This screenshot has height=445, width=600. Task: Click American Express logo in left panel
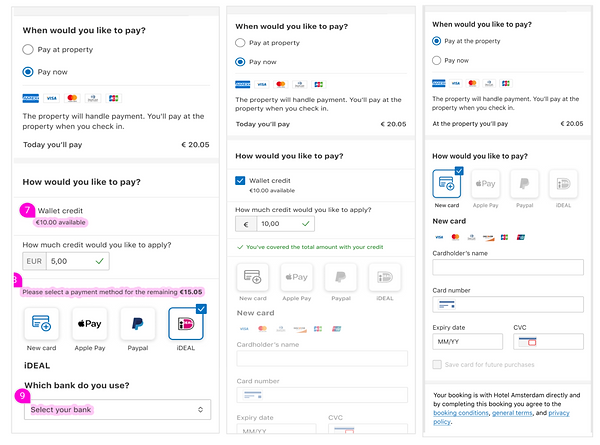31,98
